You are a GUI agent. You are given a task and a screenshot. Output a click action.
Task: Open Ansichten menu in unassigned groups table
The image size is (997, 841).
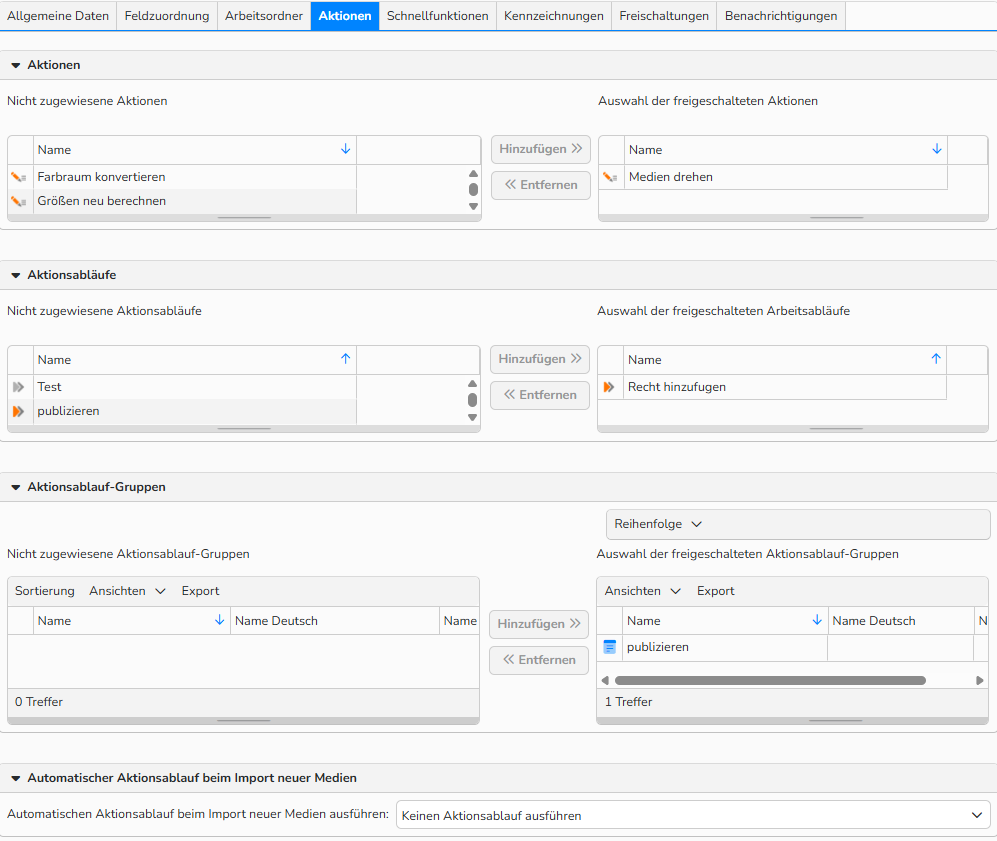127,591
